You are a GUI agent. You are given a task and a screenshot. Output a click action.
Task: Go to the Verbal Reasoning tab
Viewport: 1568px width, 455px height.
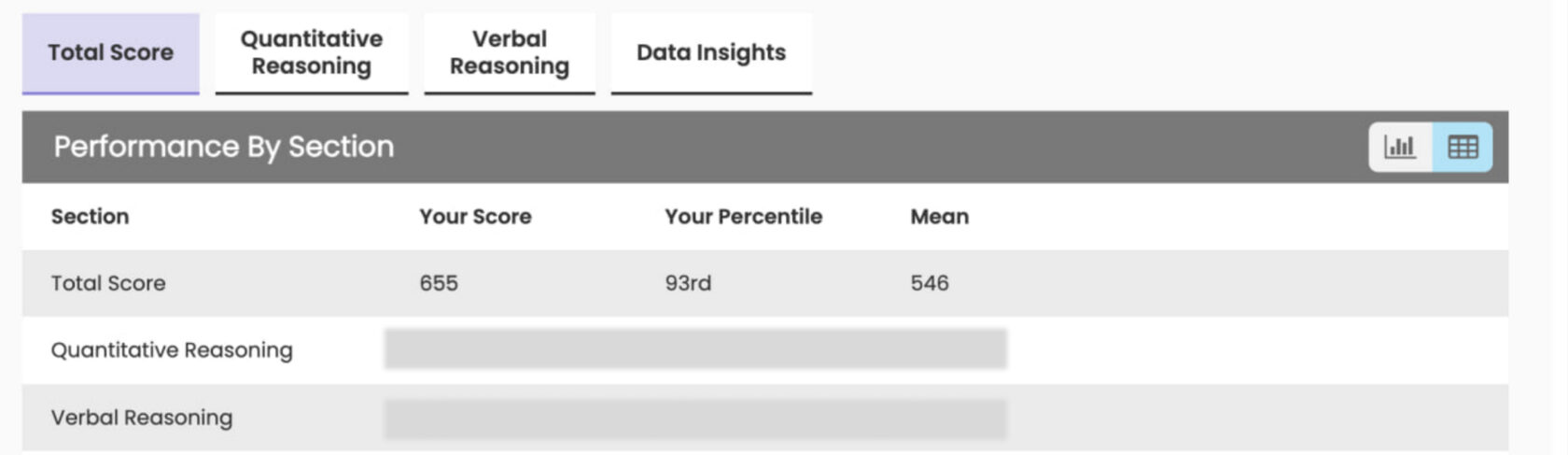click(x=510, y=52)
